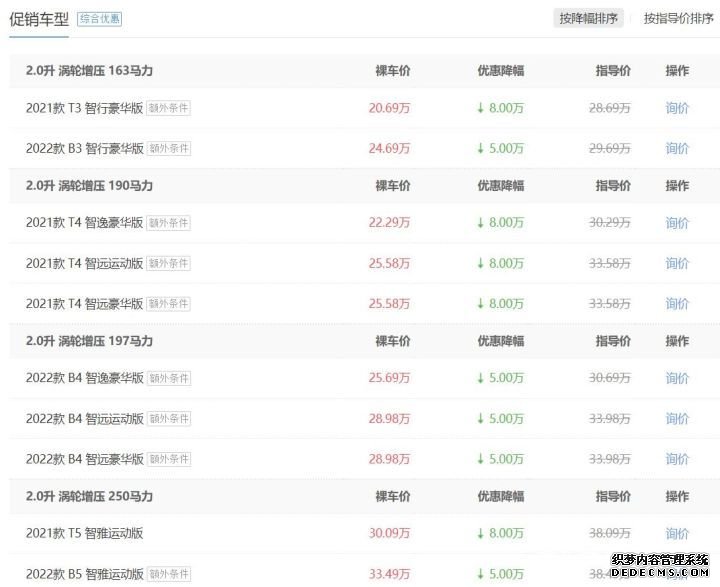
Task: Open 额外条件 tag on 2022款 B3 row
Action: (x=169, y=148)
